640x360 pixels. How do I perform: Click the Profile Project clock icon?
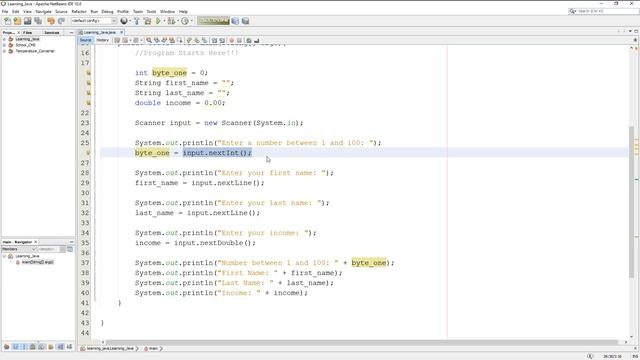coord(185,21)
